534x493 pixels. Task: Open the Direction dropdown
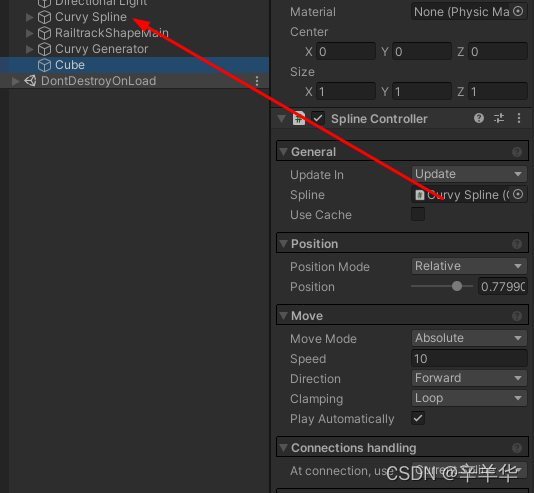pos(469,378)
